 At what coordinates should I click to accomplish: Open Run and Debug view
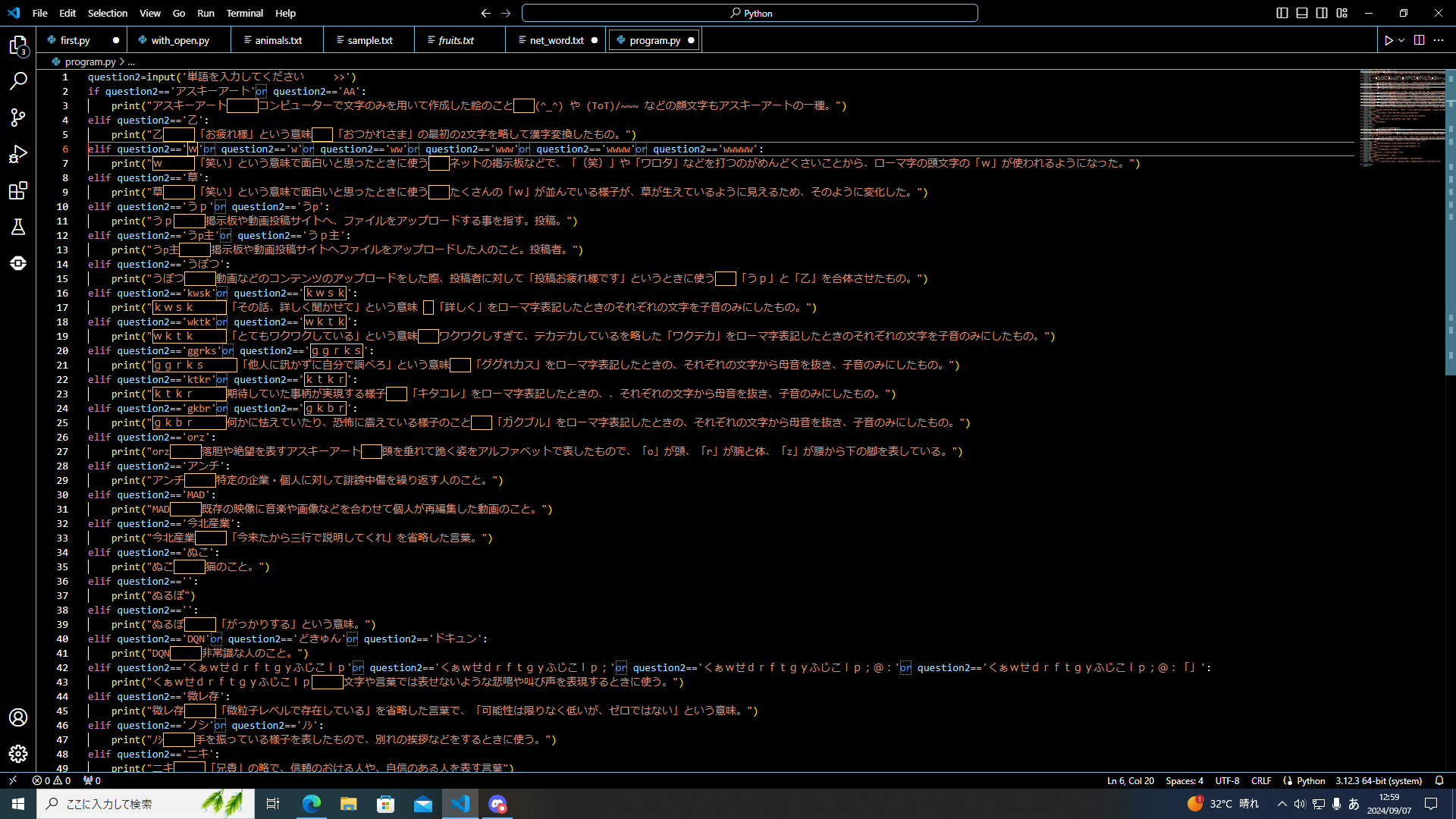point(18,154)
